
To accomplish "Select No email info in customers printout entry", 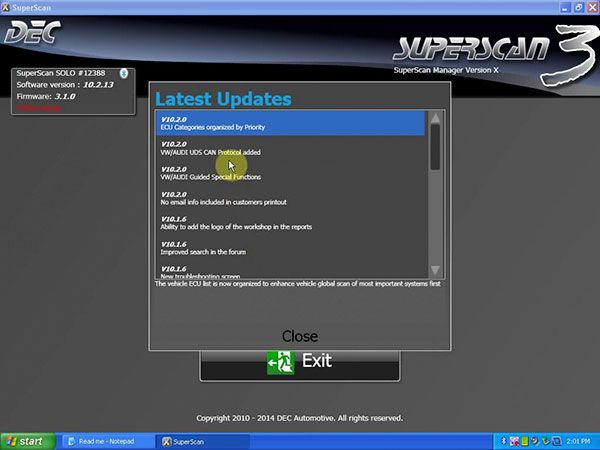I will pyautogui.click(x=290, y=198).
